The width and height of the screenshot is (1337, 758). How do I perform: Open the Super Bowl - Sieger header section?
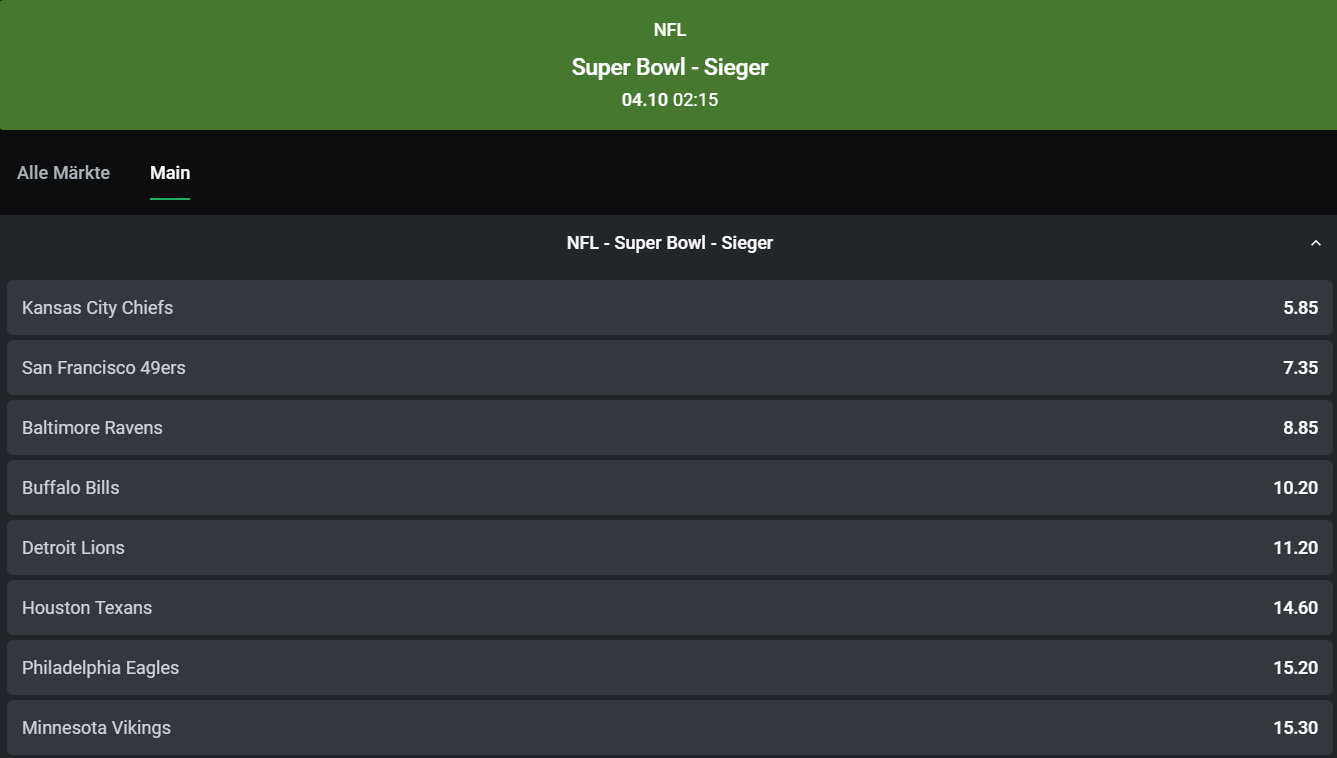point(669,242)
